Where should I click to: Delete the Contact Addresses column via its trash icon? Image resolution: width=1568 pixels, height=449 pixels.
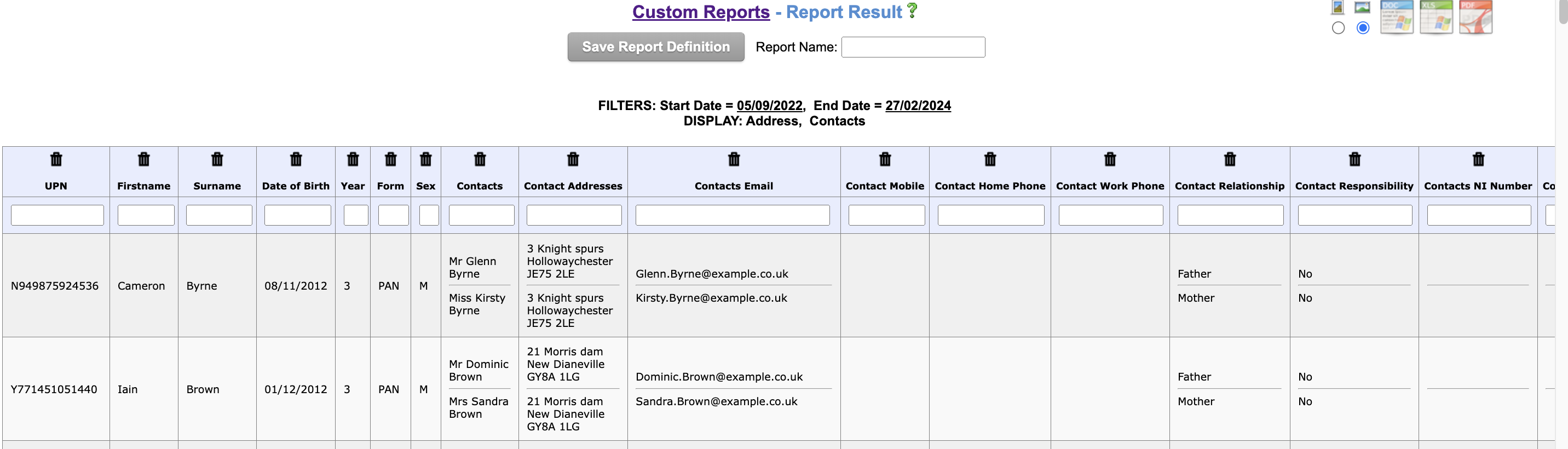click(573, 159)
